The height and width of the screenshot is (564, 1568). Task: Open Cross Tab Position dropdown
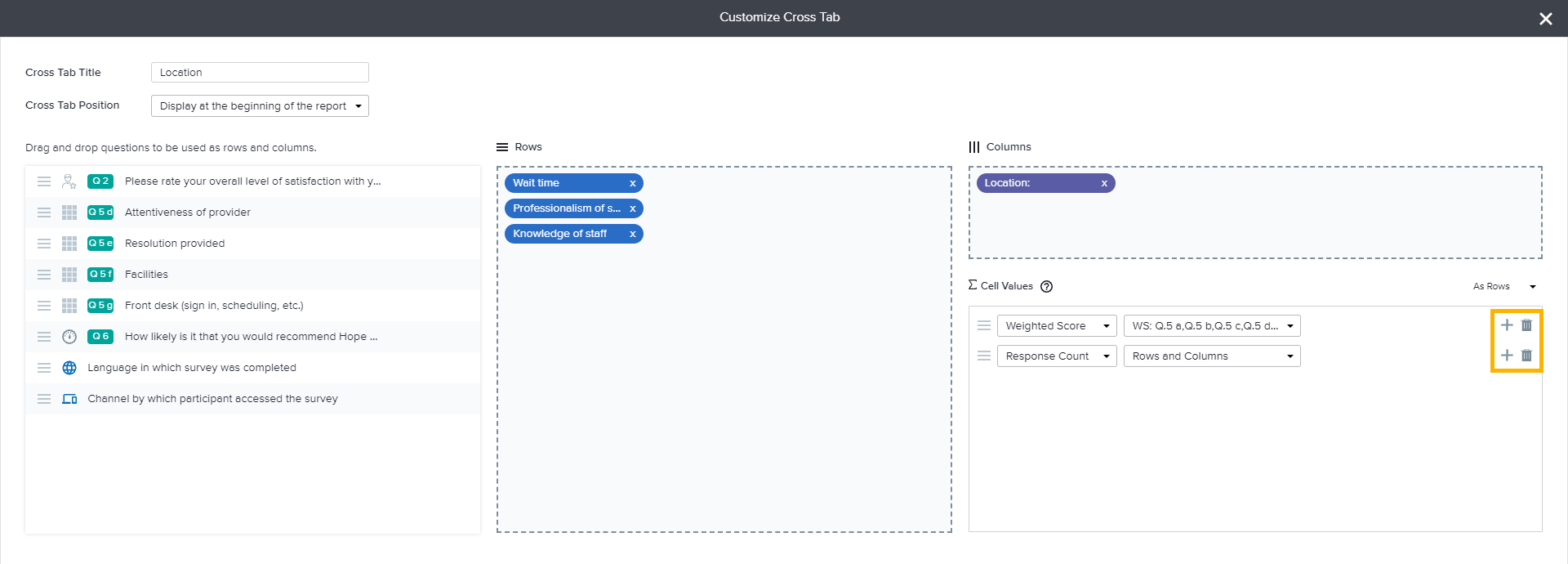tap(260, 106)
